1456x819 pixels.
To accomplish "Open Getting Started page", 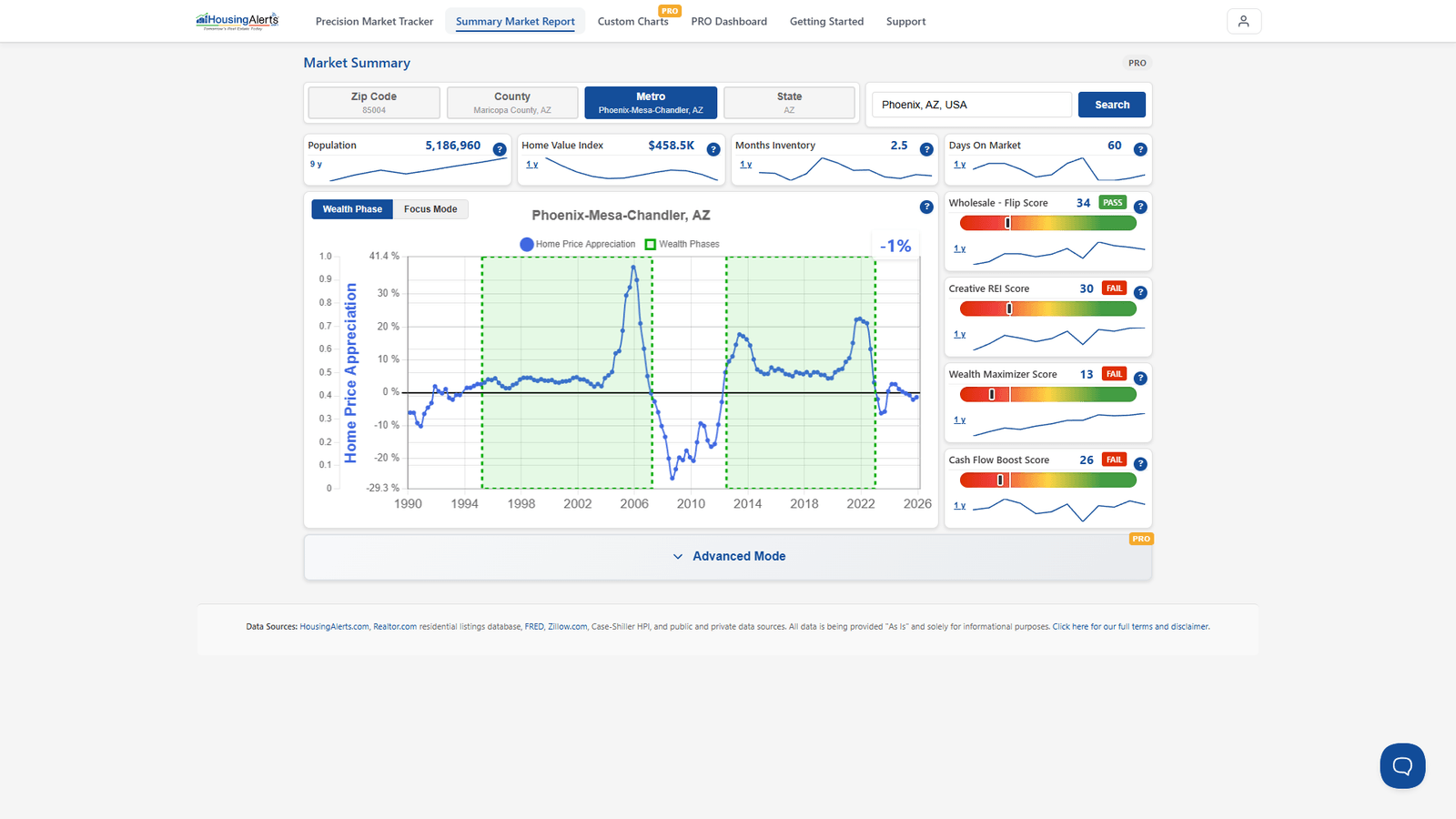I will point(826,21).
